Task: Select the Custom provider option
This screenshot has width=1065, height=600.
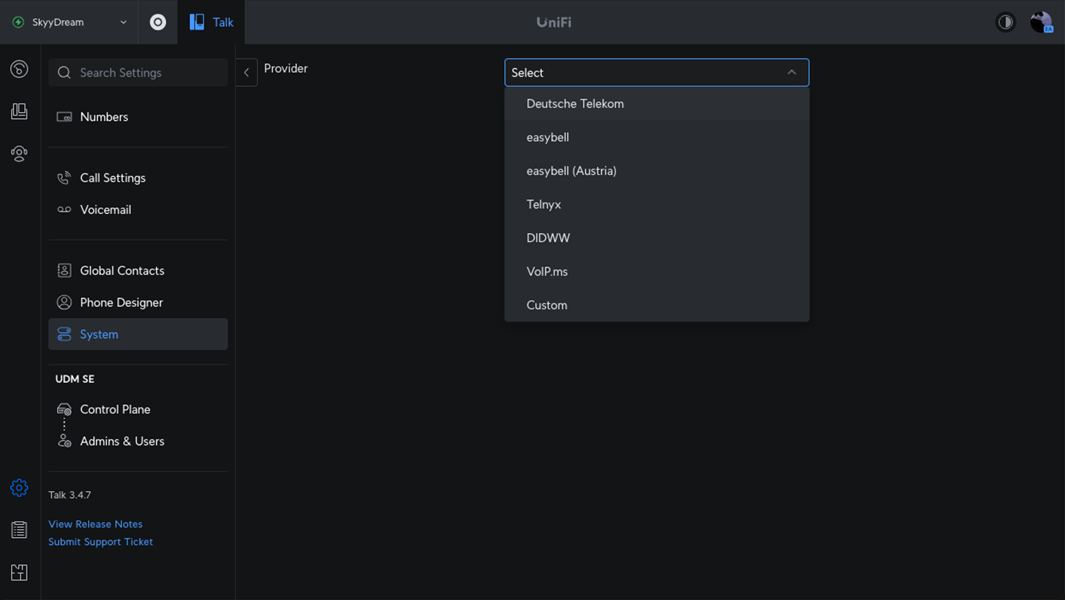Action: pyautogui.click(x=547, y=305)
